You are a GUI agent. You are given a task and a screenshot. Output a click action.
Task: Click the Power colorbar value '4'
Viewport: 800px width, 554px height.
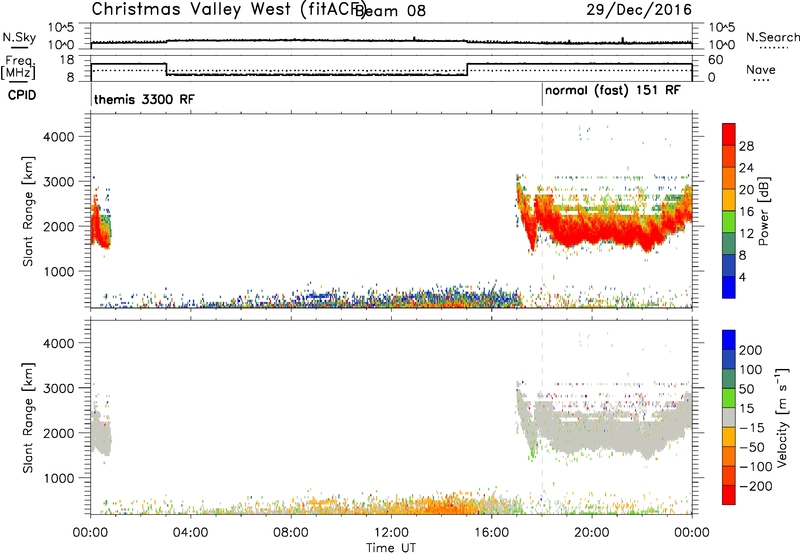tap(743, 277)
